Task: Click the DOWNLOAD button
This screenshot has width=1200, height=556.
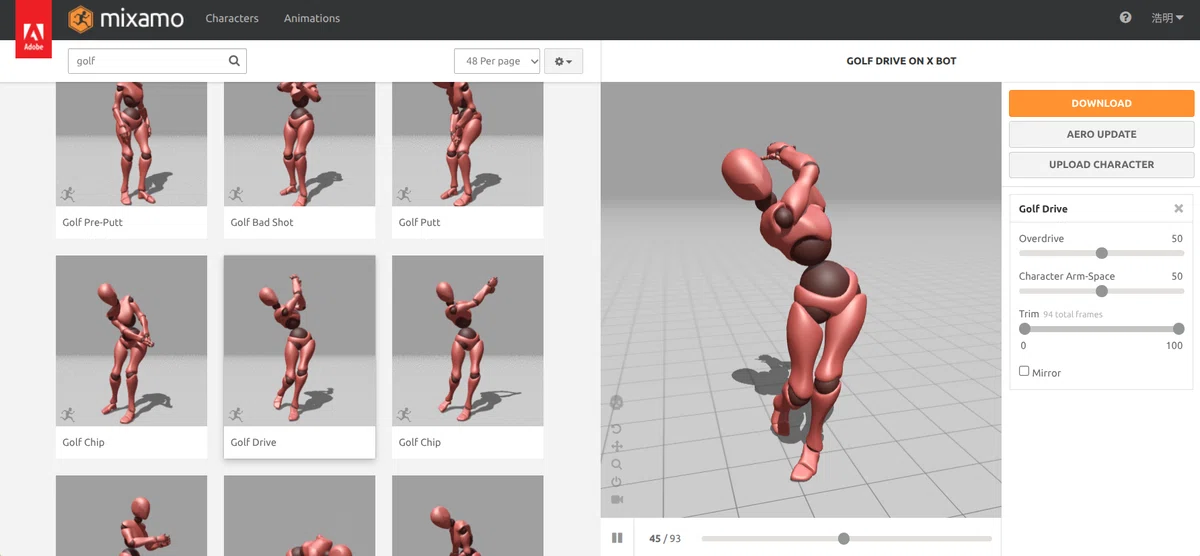Action: tap(1101, 103)
